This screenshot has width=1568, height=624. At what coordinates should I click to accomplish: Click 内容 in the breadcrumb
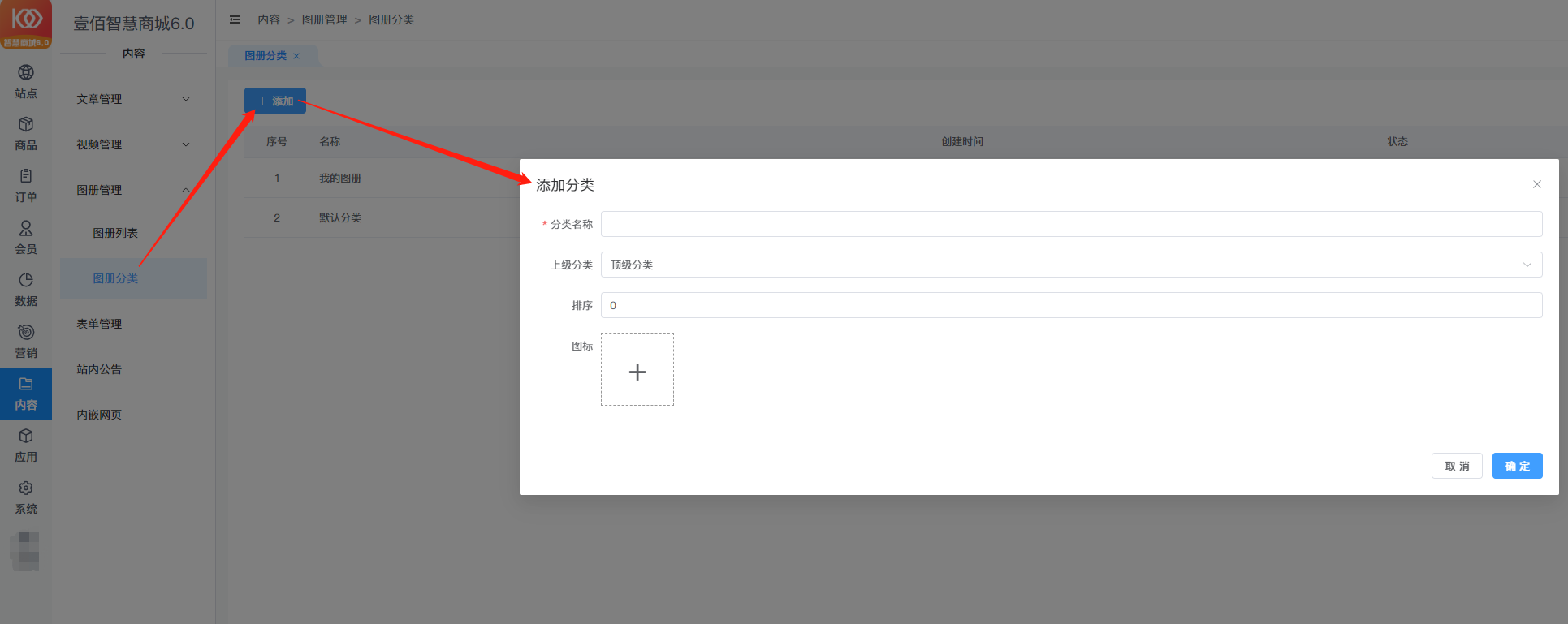pos(269,19)
